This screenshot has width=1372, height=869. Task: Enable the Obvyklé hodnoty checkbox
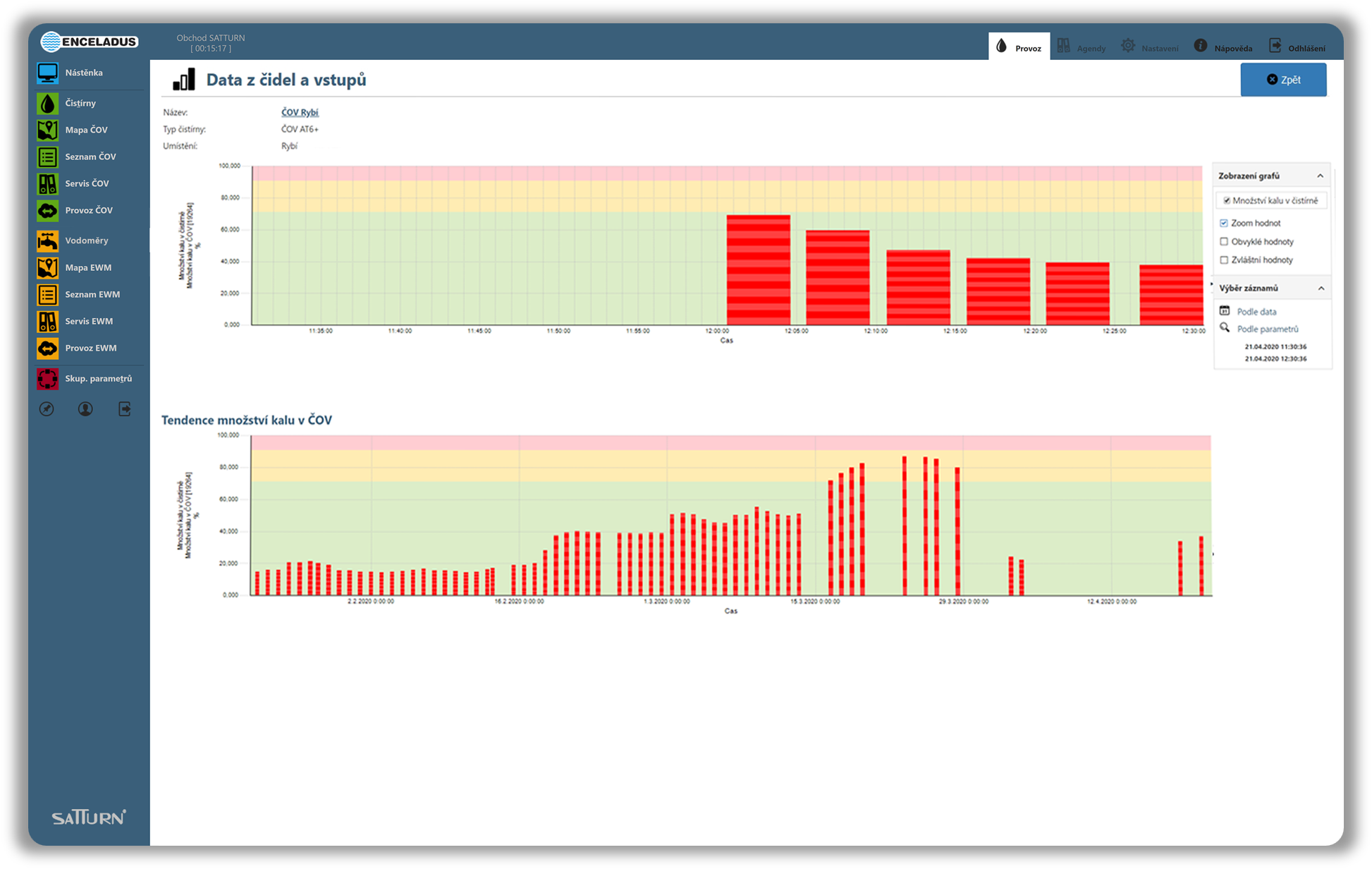pyautogui.click(x=1224, y=241)
